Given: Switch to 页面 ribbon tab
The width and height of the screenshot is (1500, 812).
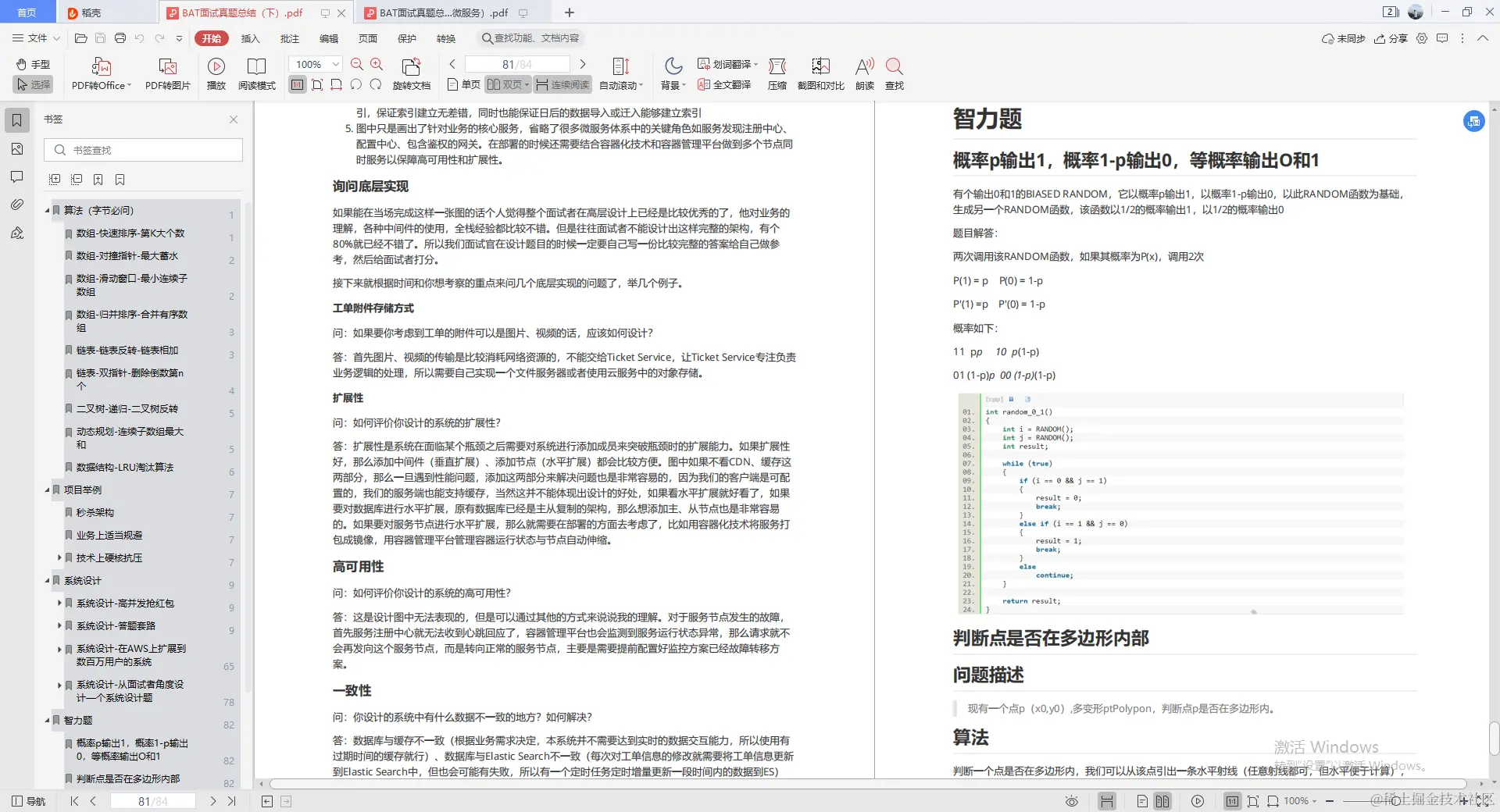Looking at the screenshot, I should (368, 38).
